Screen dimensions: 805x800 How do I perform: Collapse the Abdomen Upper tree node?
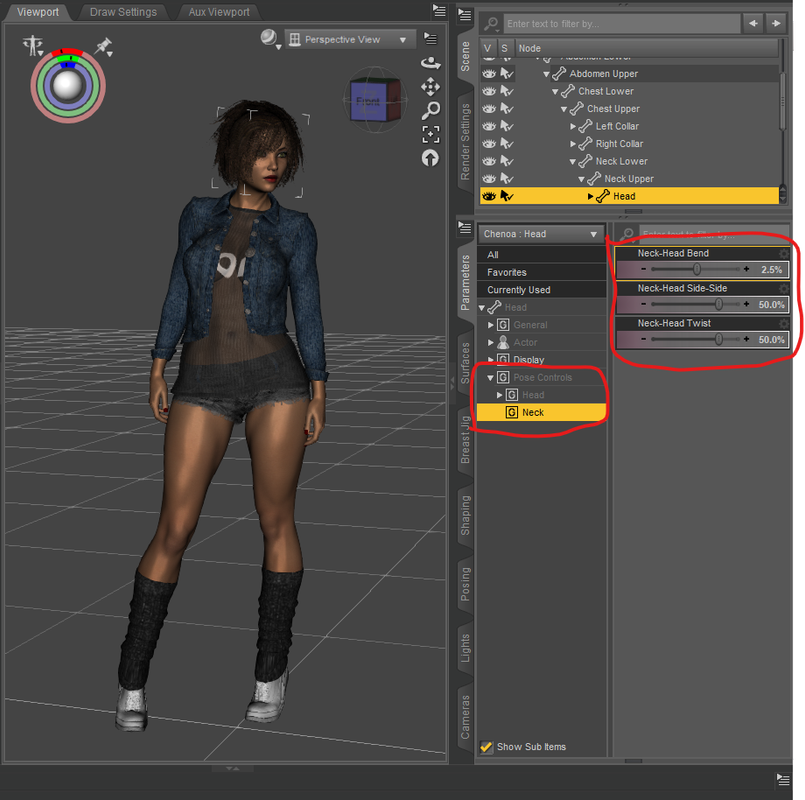546,74
